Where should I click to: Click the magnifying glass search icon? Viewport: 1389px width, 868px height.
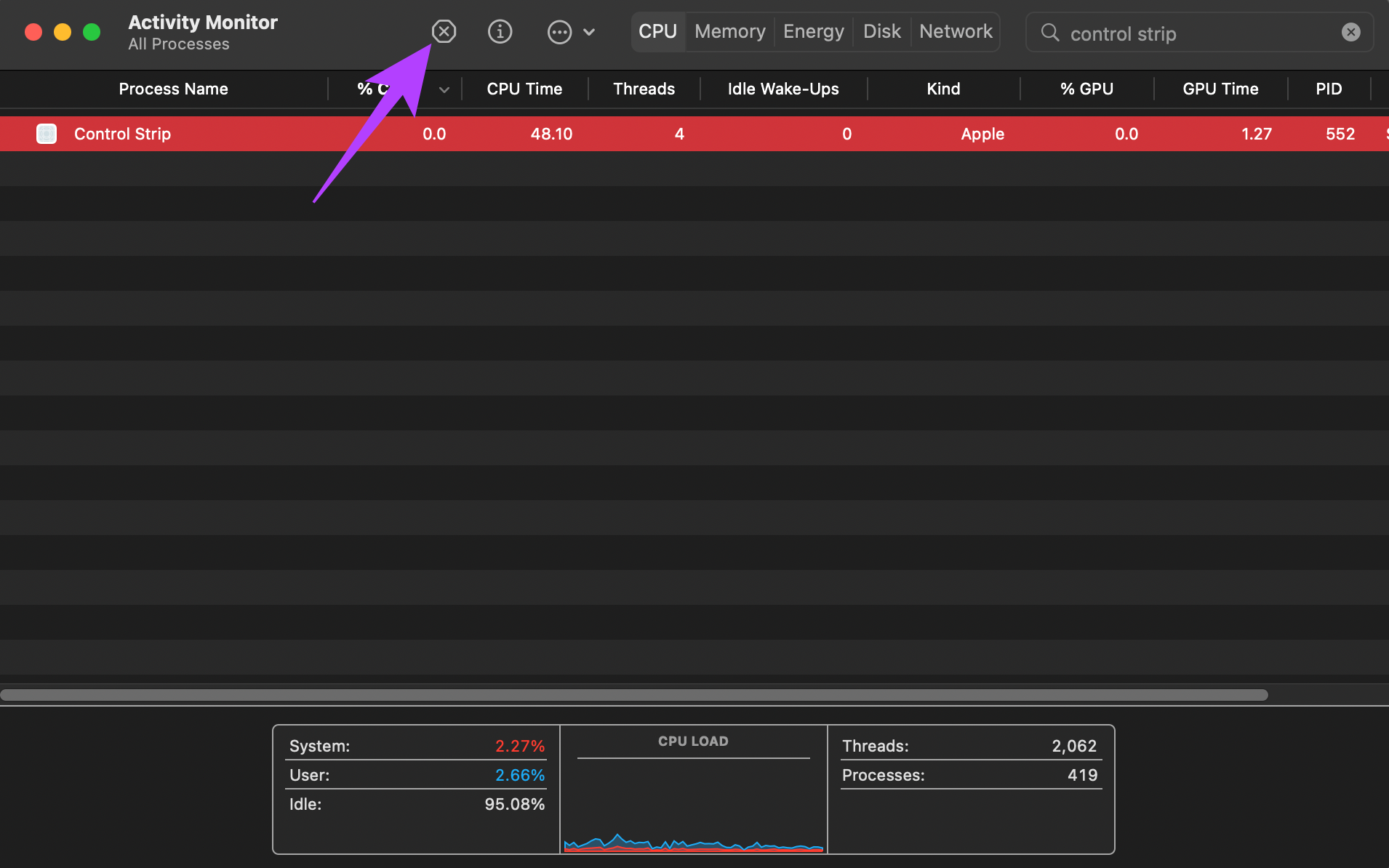pyautogui.click(x=1049, y=33)
